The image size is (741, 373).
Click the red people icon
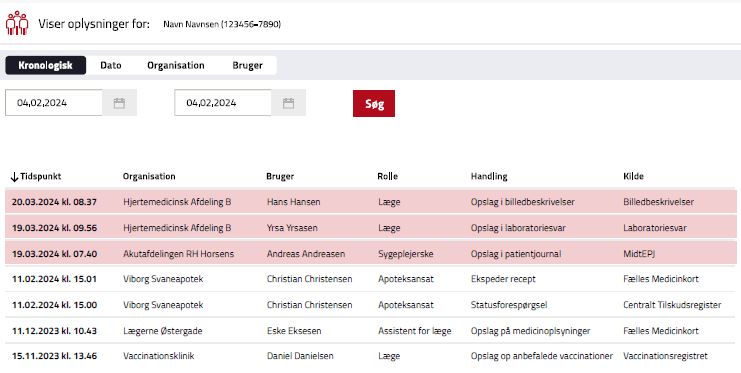(17, 23)
